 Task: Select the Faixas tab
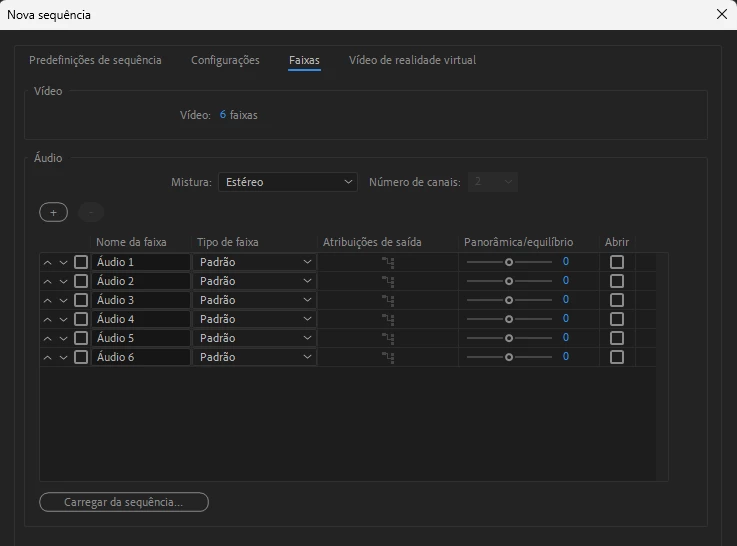(304, 60)
